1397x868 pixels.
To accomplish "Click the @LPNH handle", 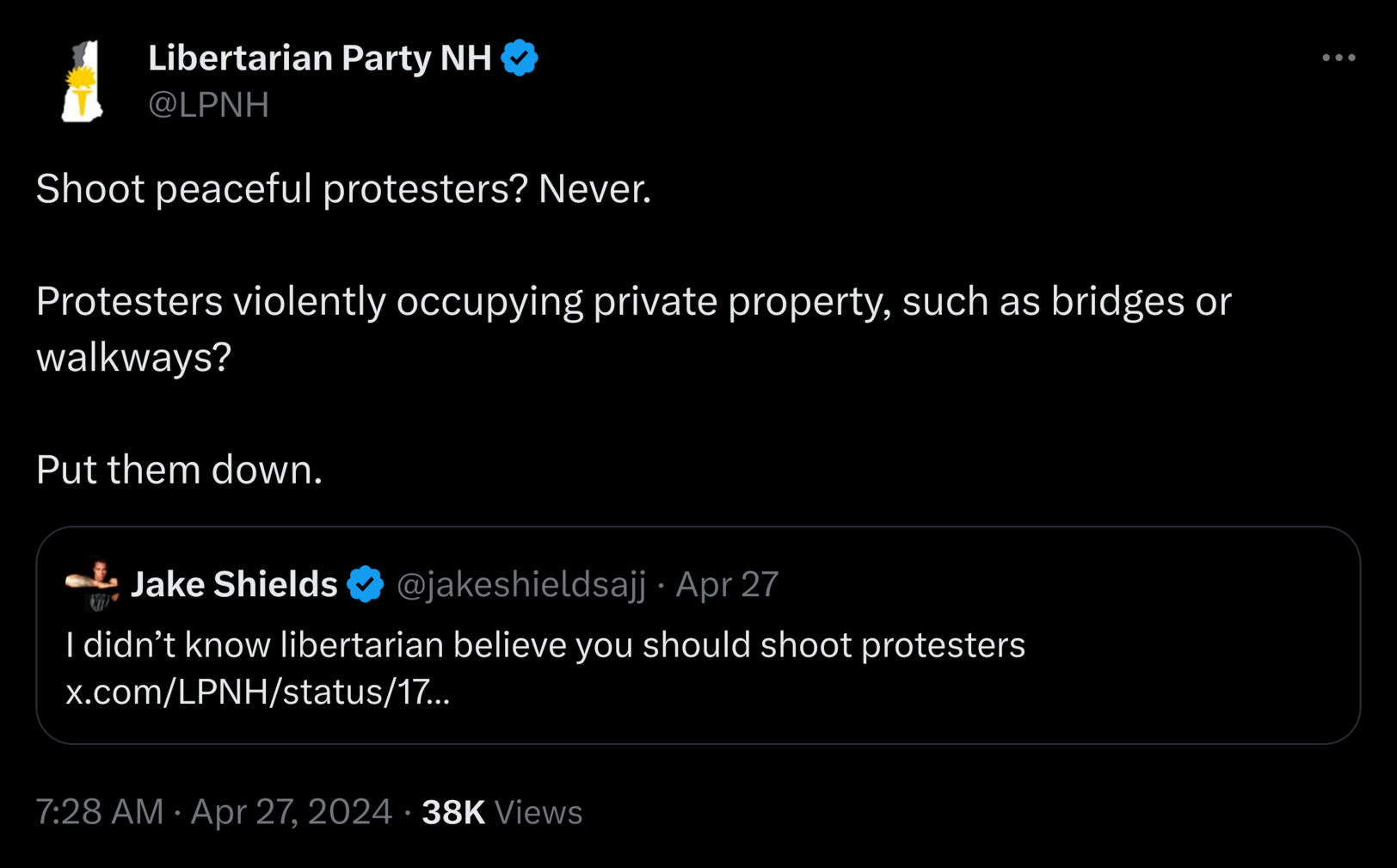I will (208, 105).
